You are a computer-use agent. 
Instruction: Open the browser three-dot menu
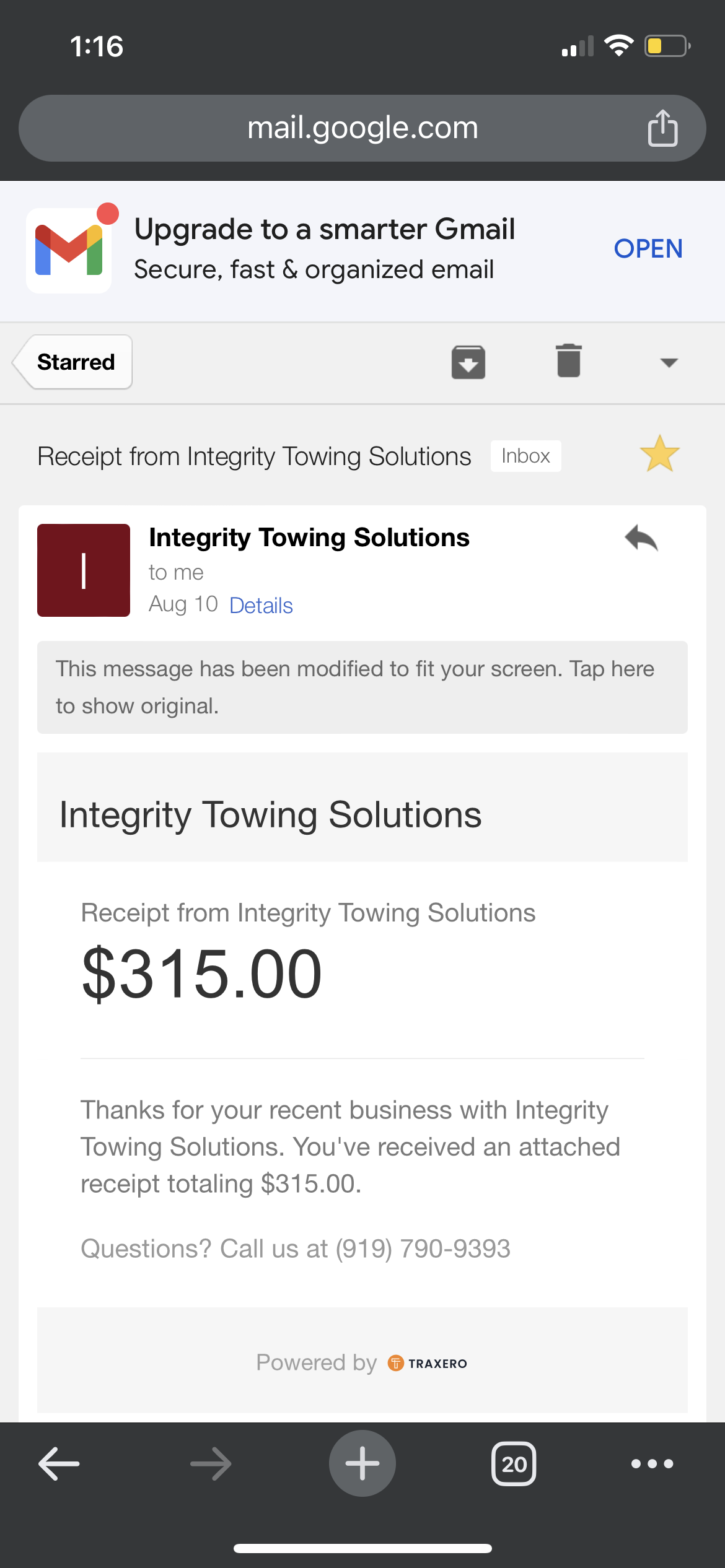(x=652, y=1464)
